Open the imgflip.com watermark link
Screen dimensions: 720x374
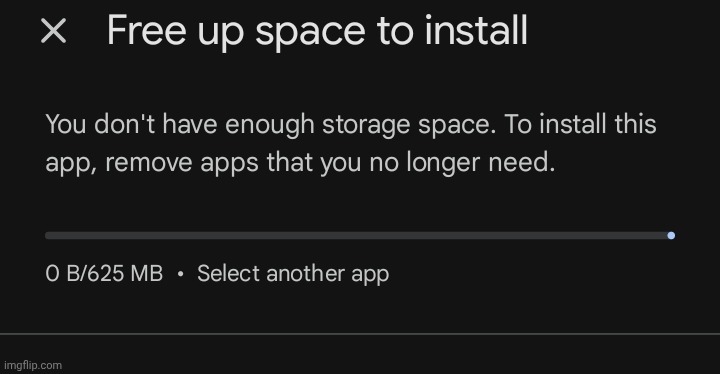(33, 365)
